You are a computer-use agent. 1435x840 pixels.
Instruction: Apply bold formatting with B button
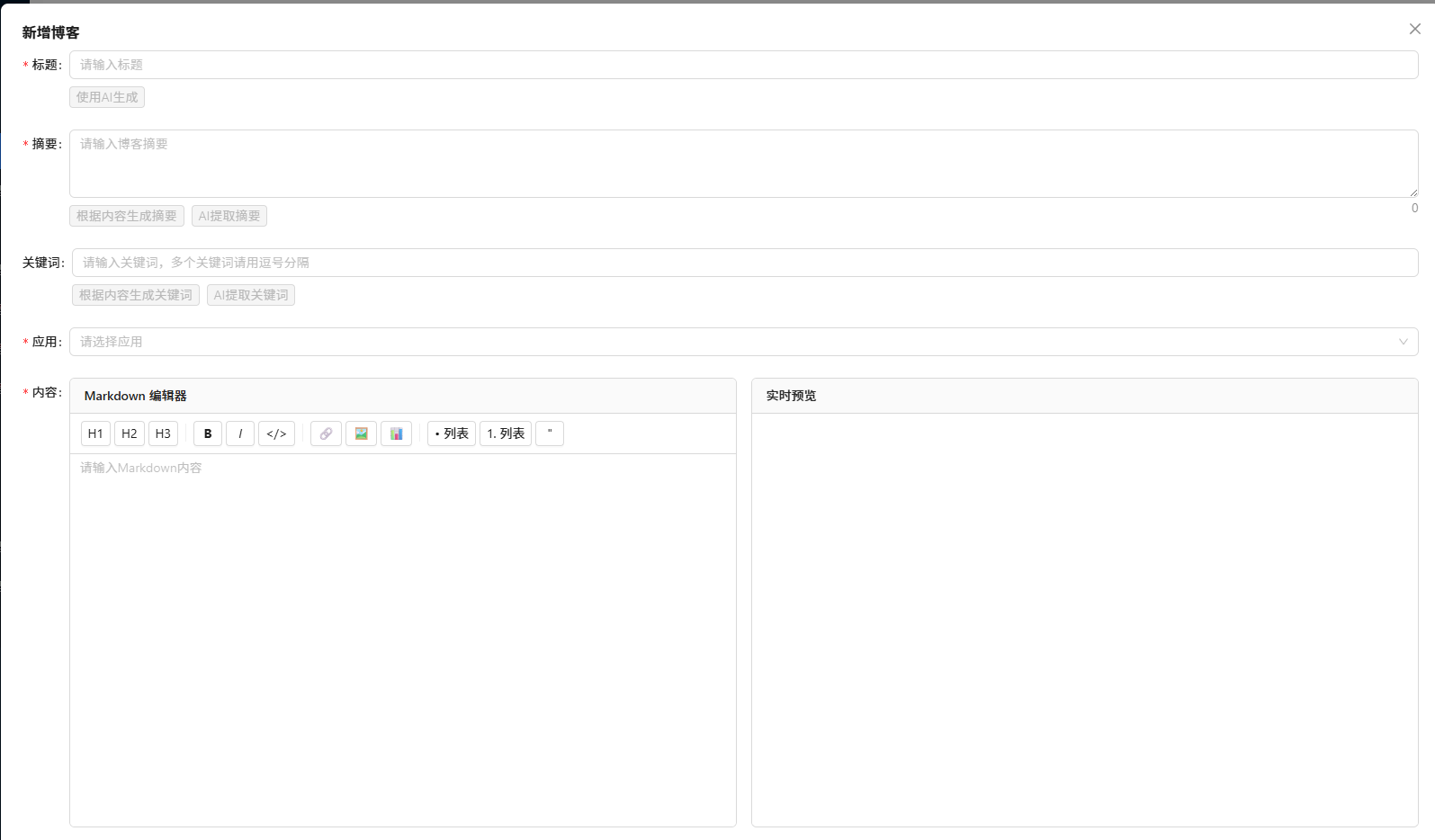pyautogui.click(x=208, y=433)
